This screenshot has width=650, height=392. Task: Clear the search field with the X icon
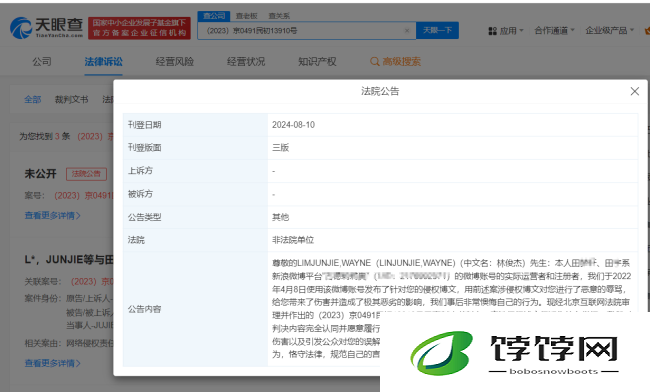point(407,31)
